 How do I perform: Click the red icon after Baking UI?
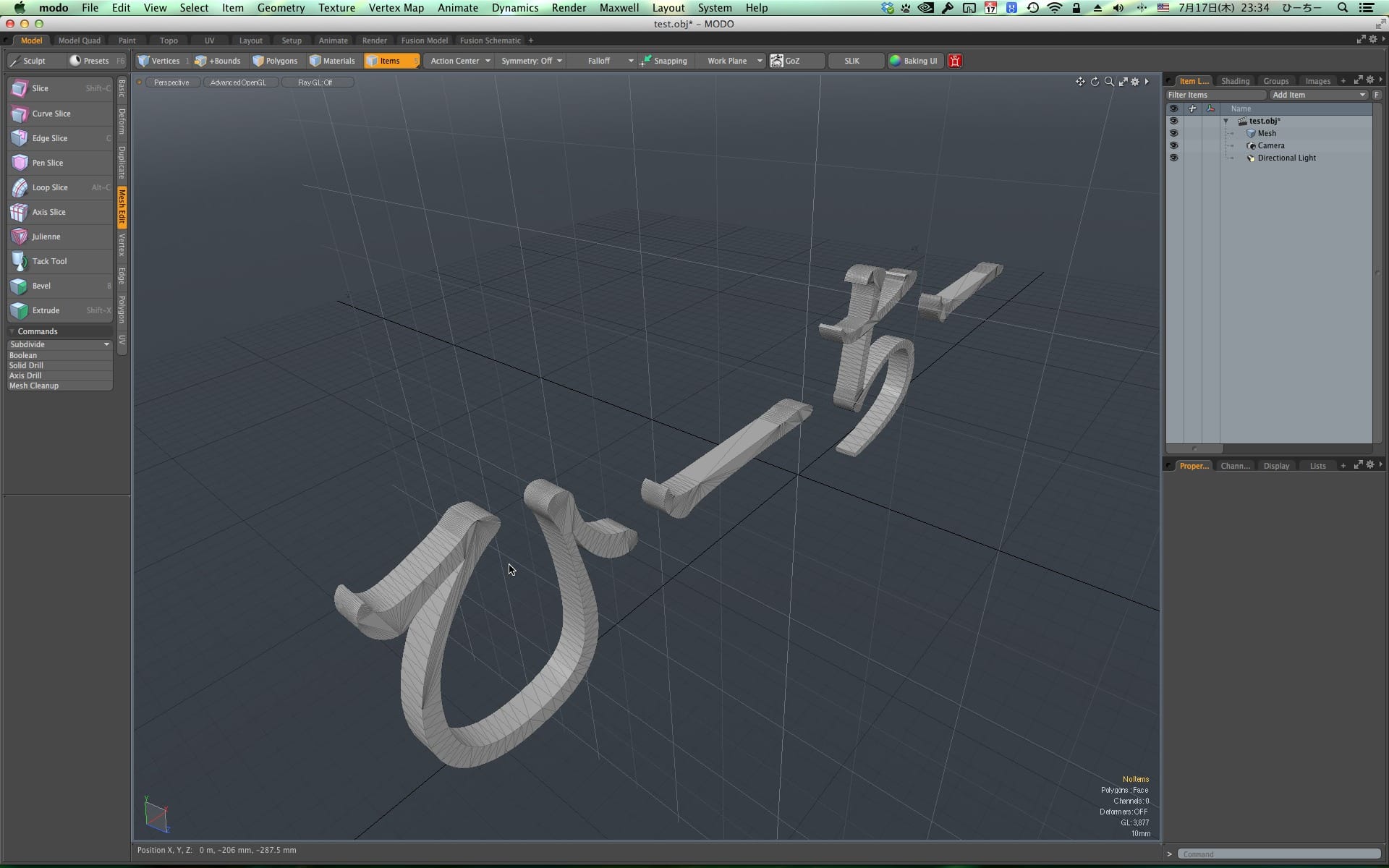click(955, 61)
